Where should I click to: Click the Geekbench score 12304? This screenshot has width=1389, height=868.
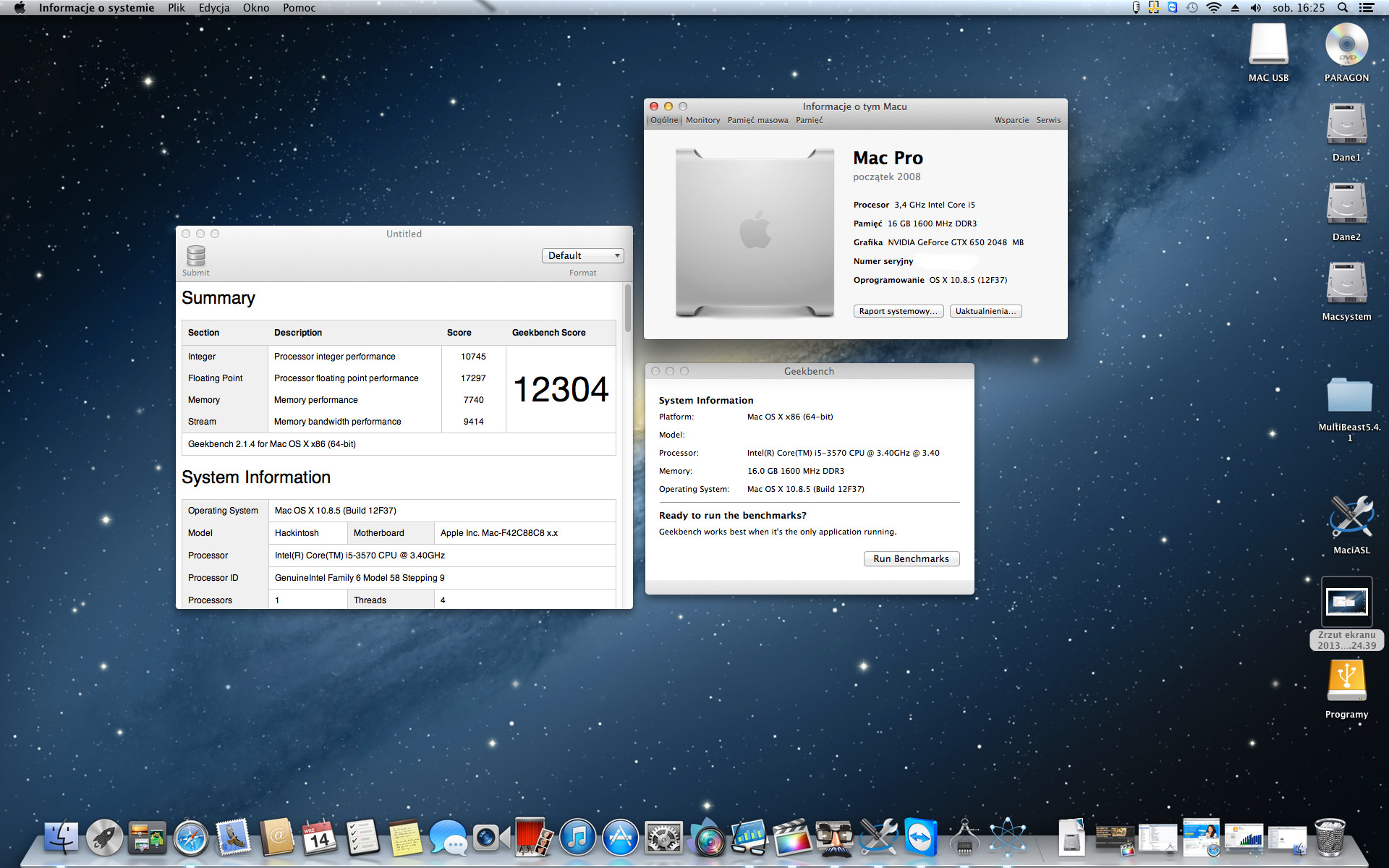(x=561, y=389)
